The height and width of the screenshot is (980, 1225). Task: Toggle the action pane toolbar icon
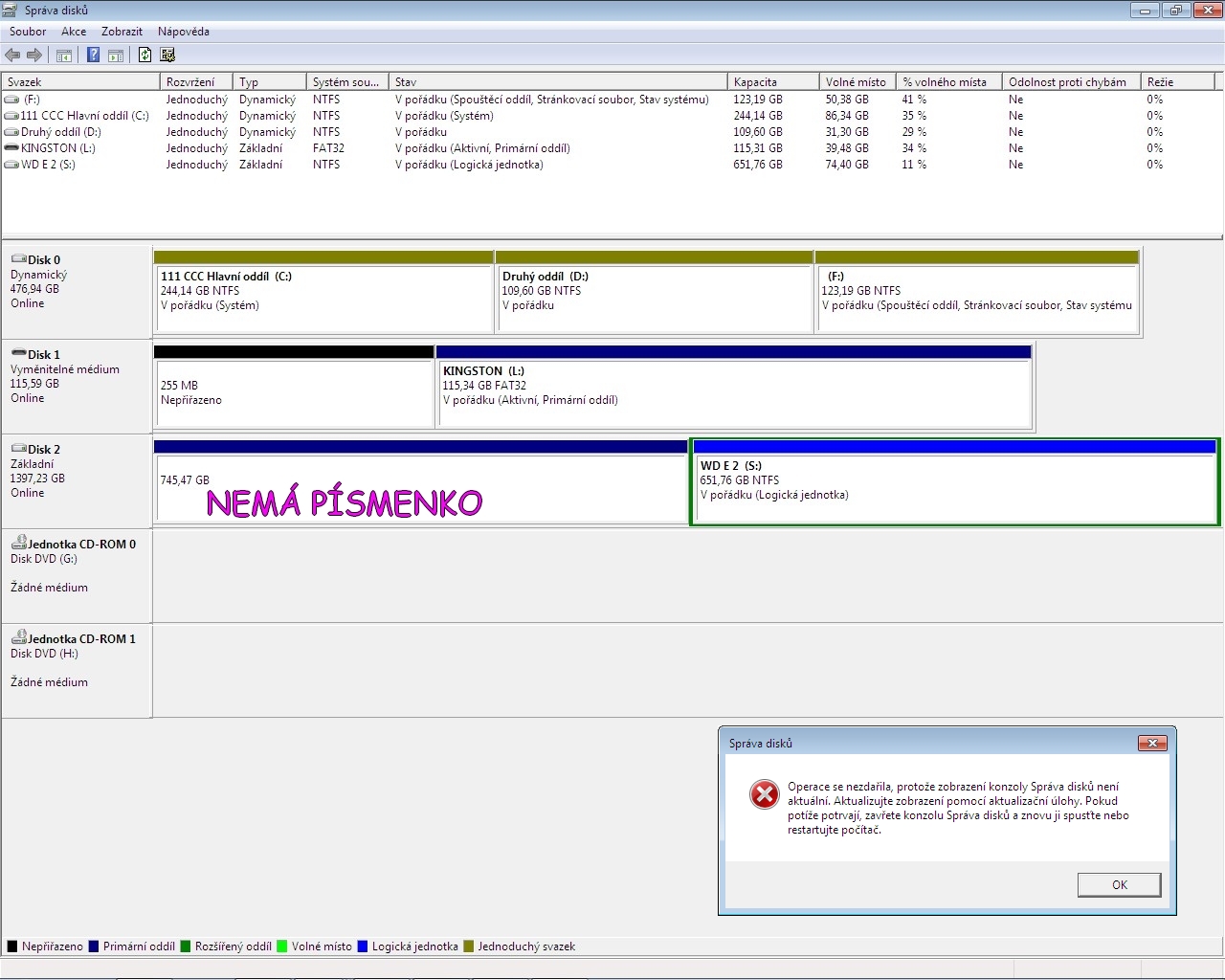click(116, 56)
